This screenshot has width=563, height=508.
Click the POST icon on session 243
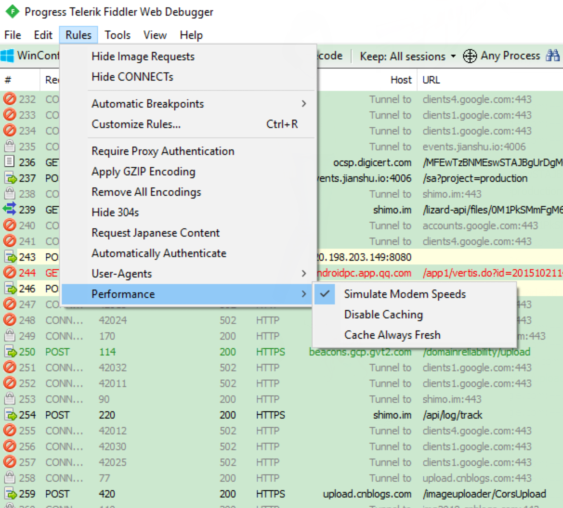pos(10,257)
